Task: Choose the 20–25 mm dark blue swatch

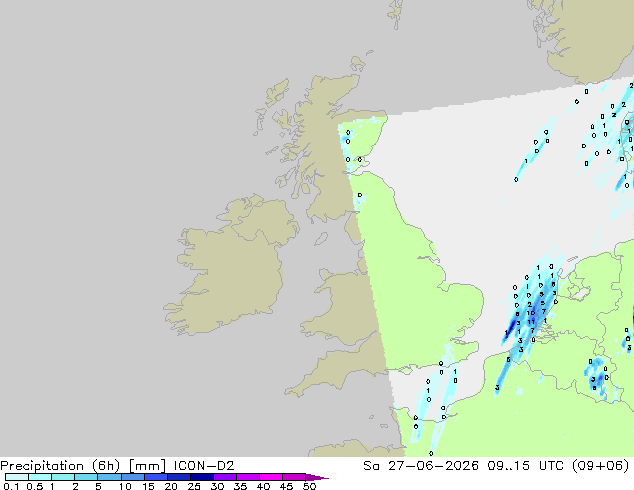Action: coord(178,477)
